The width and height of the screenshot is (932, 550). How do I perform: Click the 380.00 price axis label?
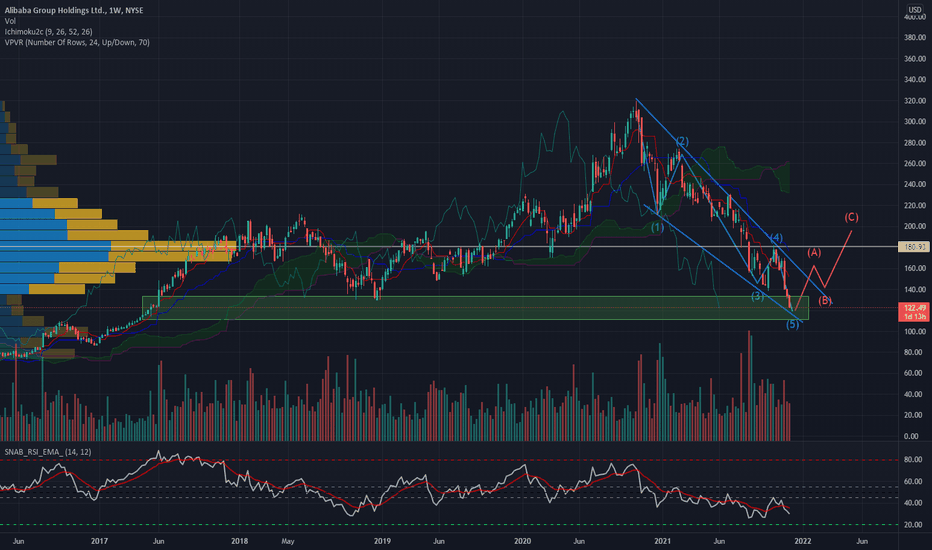point(915,37)
